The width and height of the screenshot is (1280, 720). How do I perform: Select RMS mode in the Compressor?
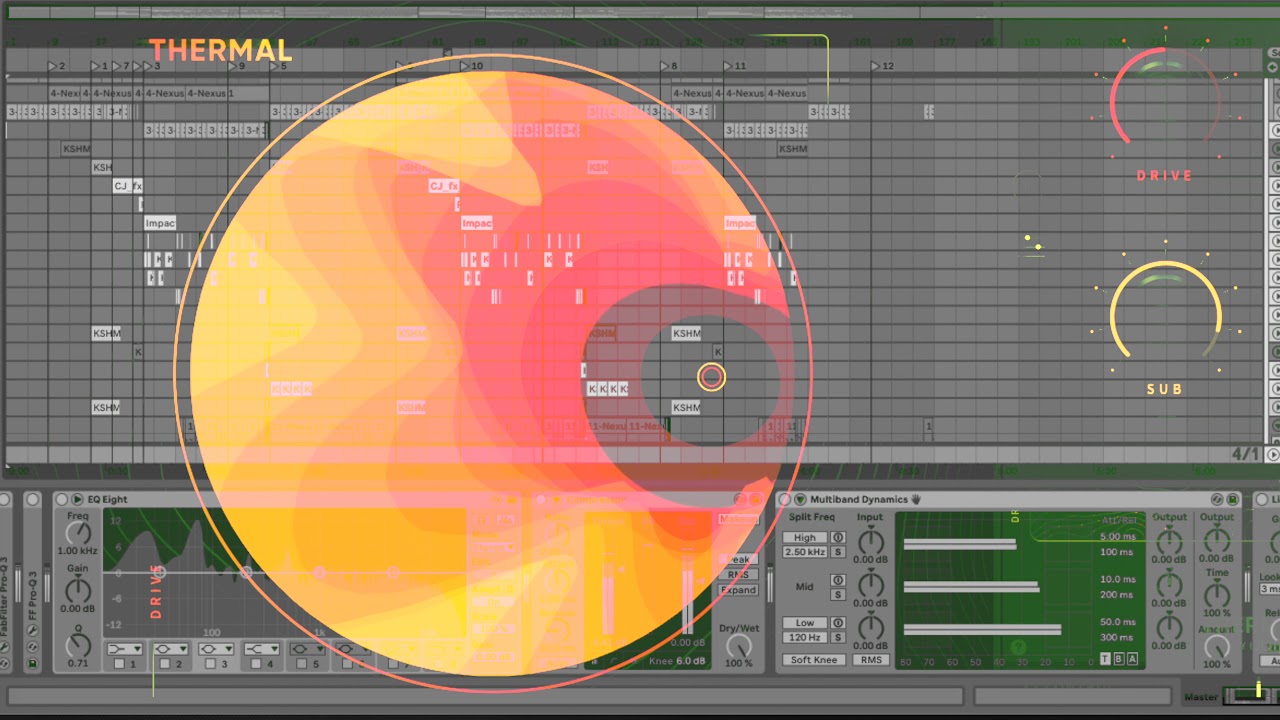[738, 575]
